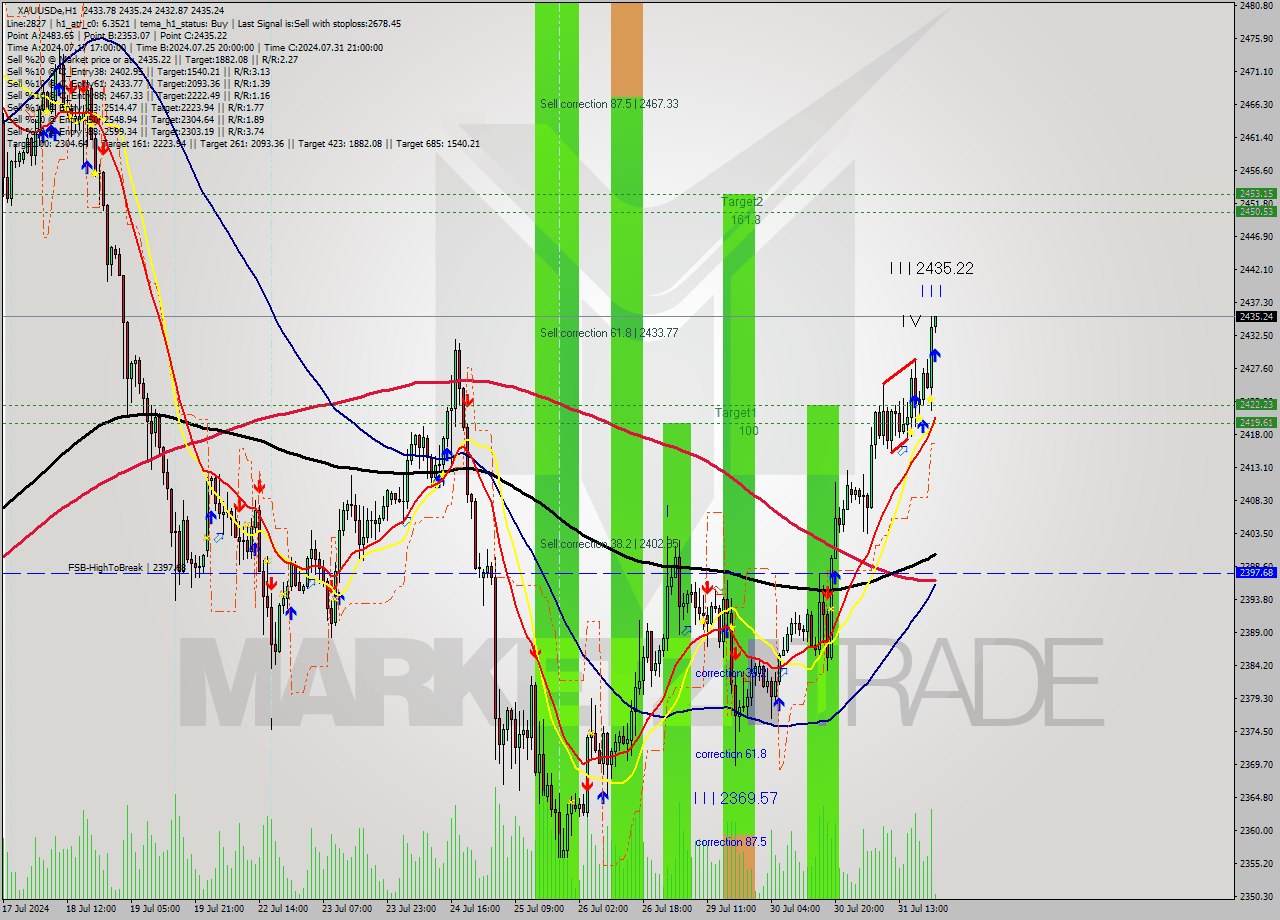
Task: Select the red trendline above recent candles
Action: (899, 372)
